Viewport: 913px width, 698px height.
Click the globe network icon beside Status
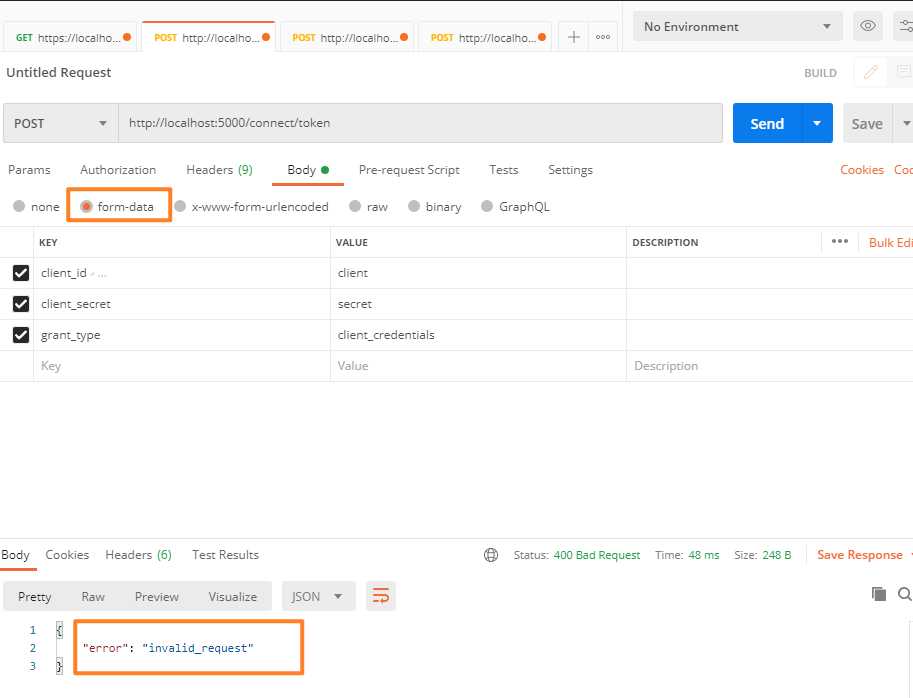pos(491,555)
